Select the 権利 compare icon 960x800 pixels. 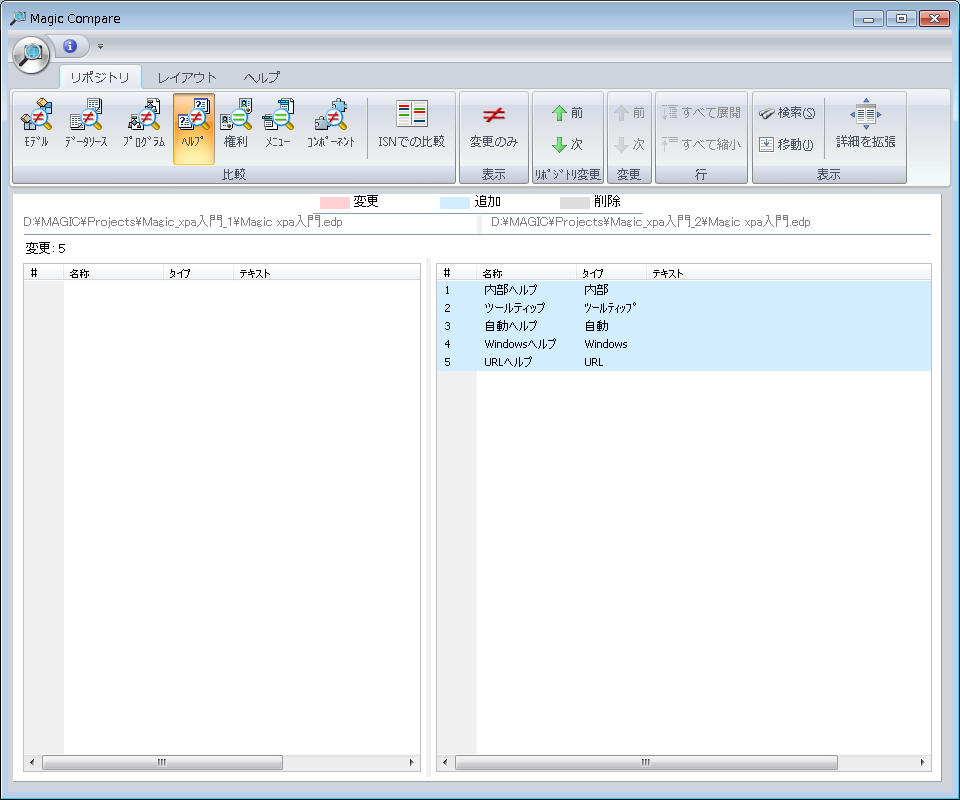236,124
